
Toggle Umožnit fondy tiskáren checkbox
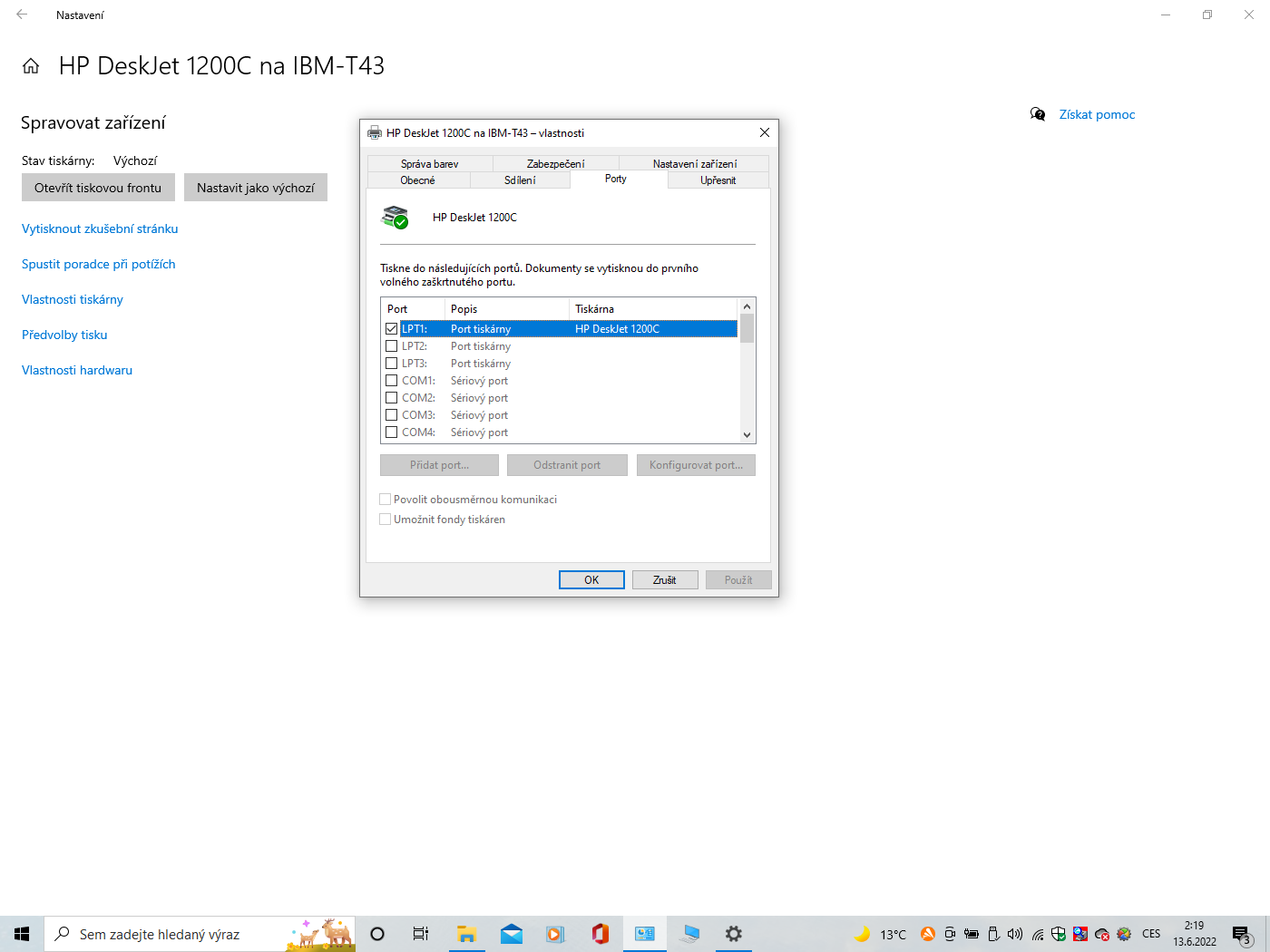[386, 520]
